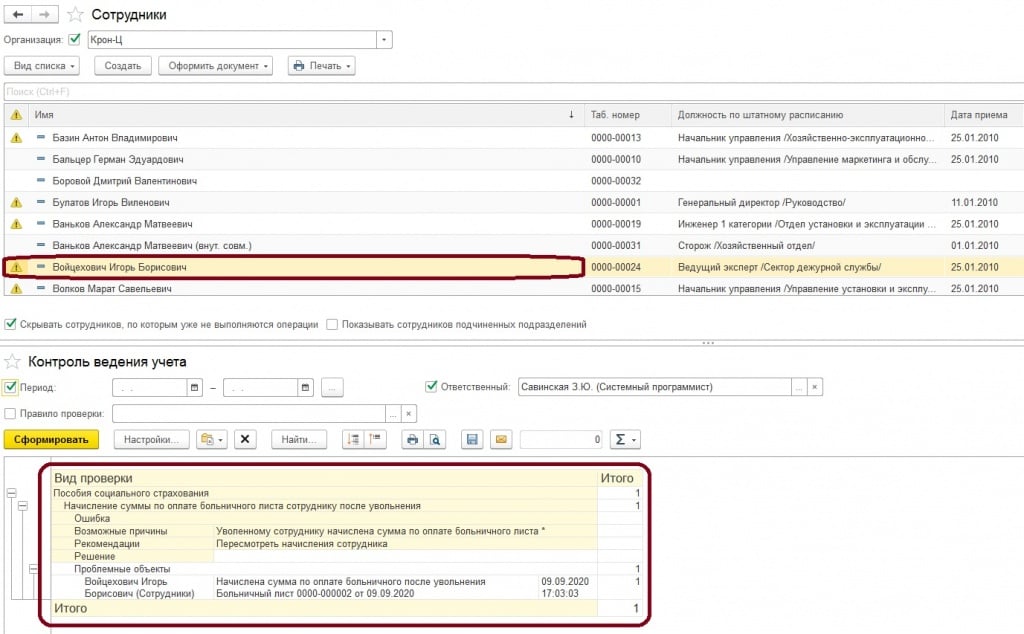Toggle Показывать сотрудников подчиненных подразделений
1024x634 pixels.
click(x=333, y=324)
